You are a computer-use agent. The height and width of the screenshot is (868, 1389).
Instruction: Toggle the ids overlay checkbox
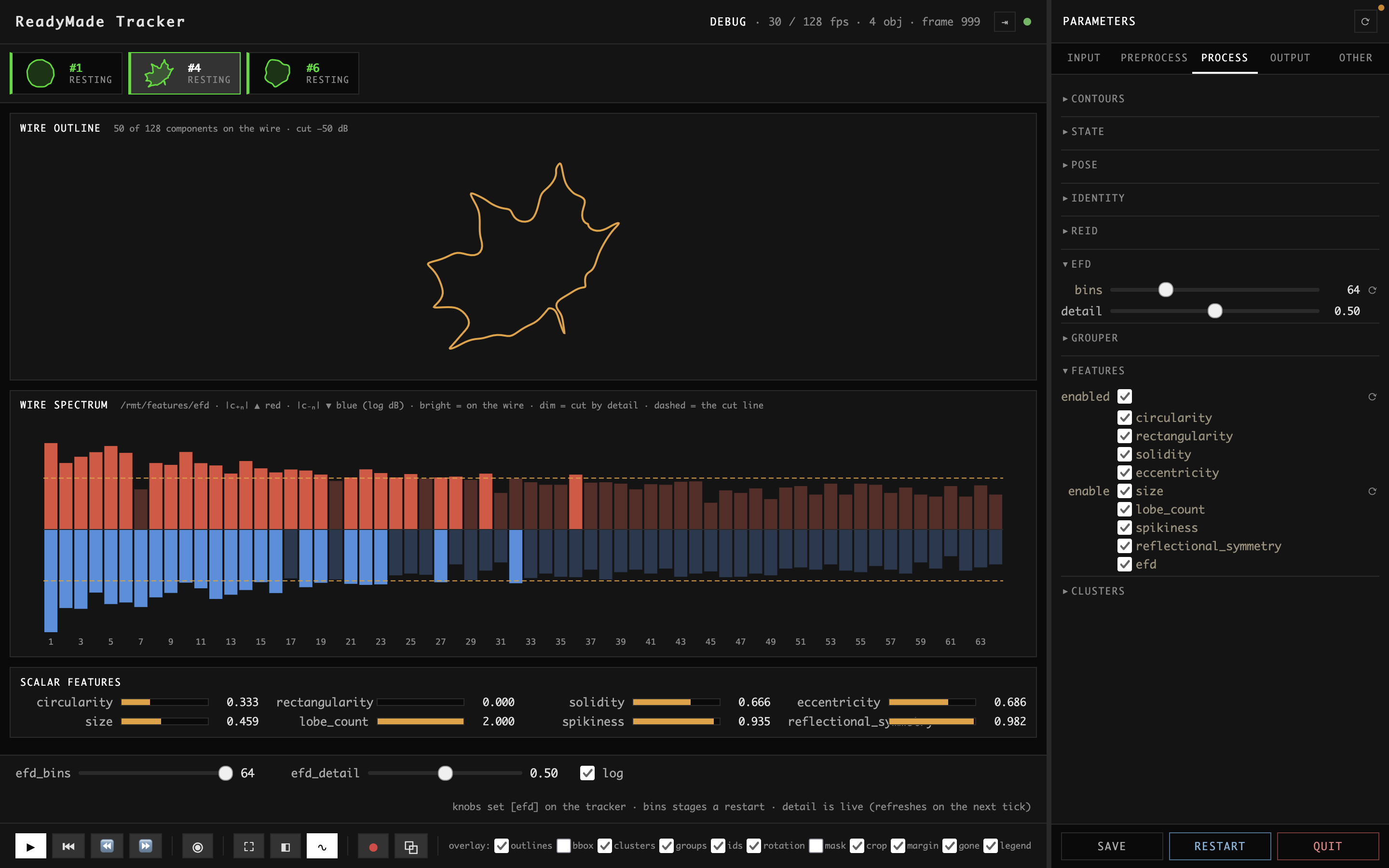click(x=718, y=846)
